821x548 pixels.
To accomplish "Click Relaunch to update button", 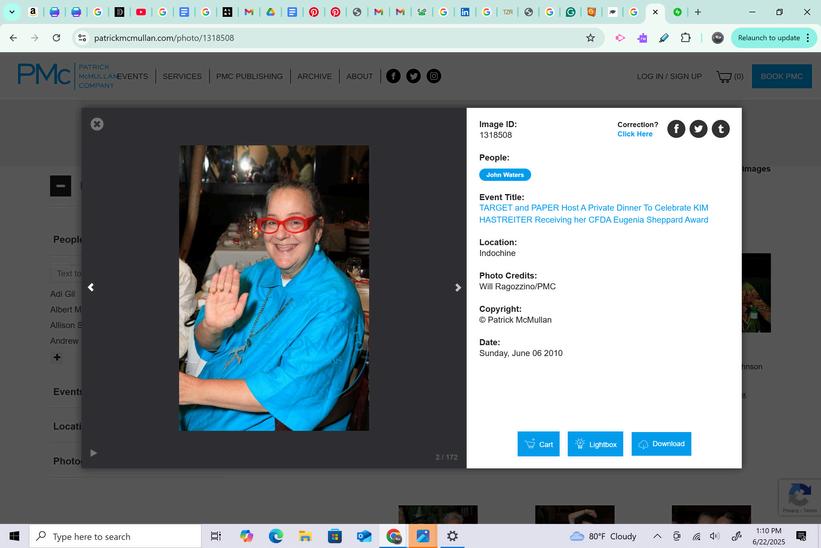I will 774,38.
